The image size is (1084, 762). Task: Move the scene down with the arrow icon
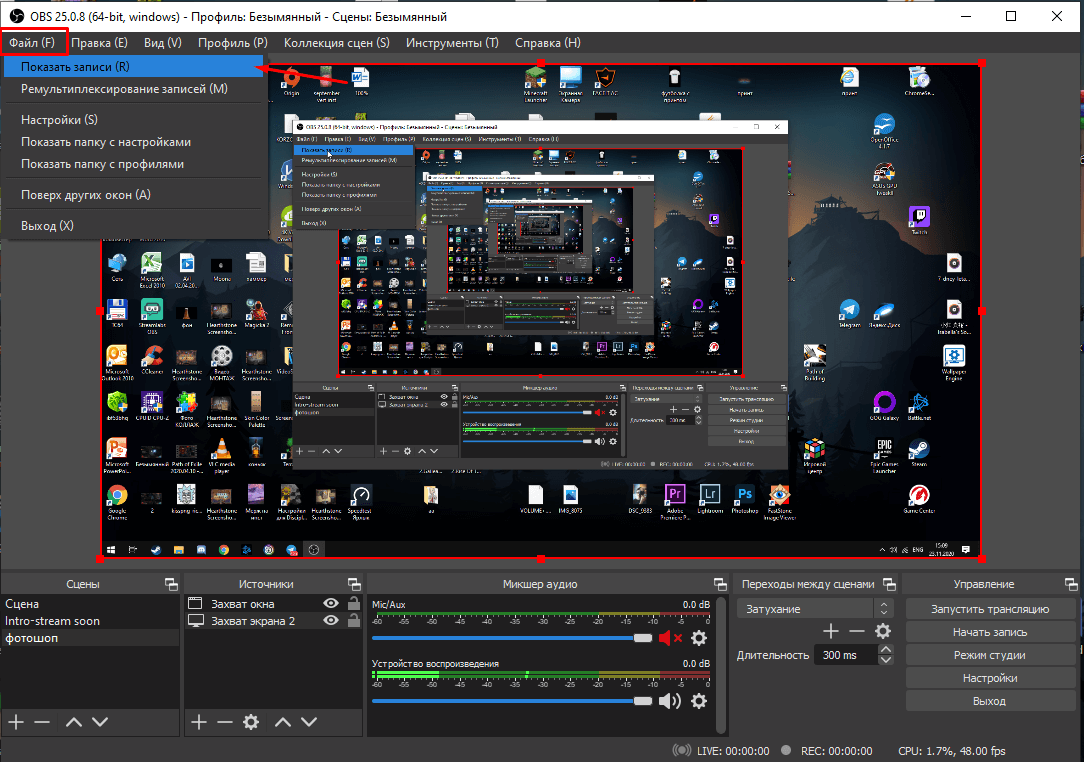point(100,722)
